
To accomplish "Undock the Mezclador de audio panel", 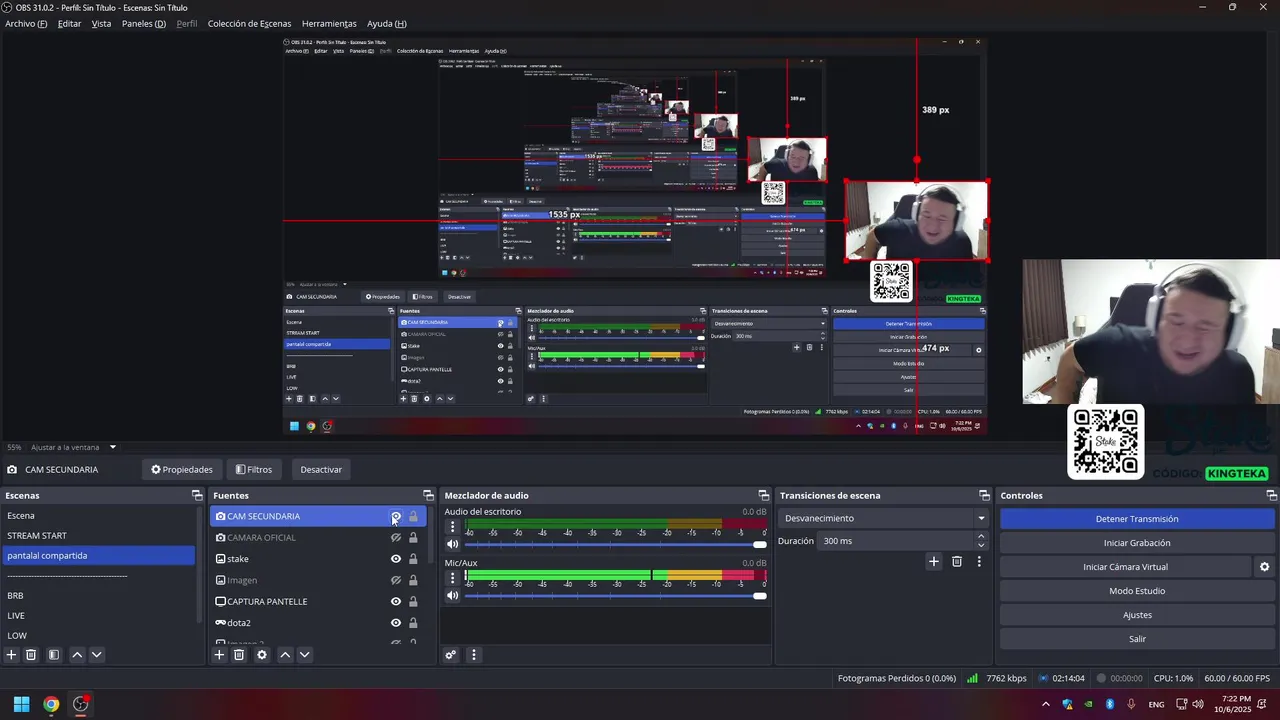I will (763, 496).
